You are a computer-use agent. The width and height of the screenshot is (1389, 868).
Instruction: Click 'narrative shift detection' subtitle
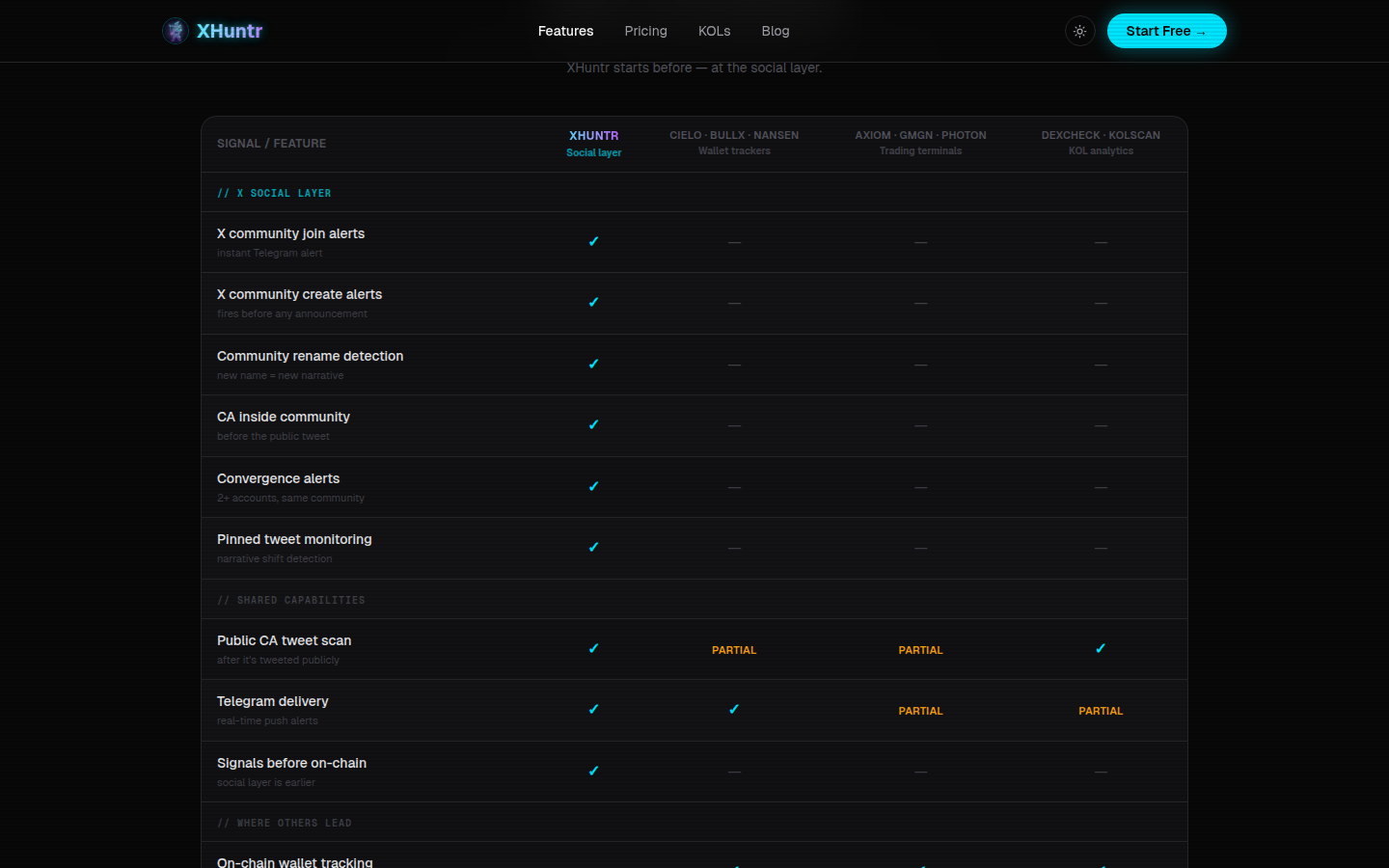pyautogui.click(x=274, y=558)
